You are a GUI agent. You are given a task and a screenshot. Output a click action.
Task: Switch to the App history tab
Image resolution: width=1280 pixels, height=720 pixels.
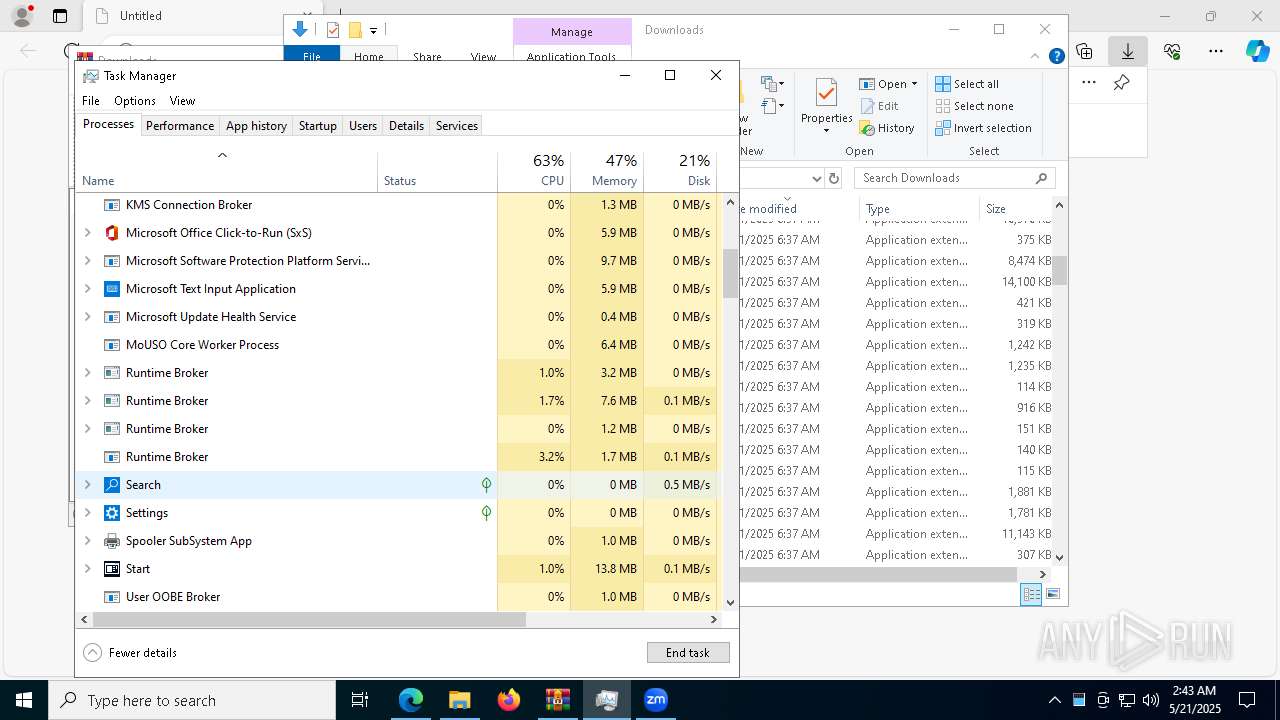[256, 126]
